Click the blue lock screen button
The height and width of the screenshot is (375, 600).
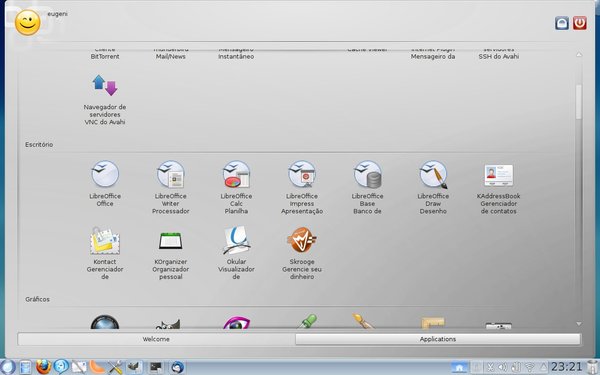562,23
